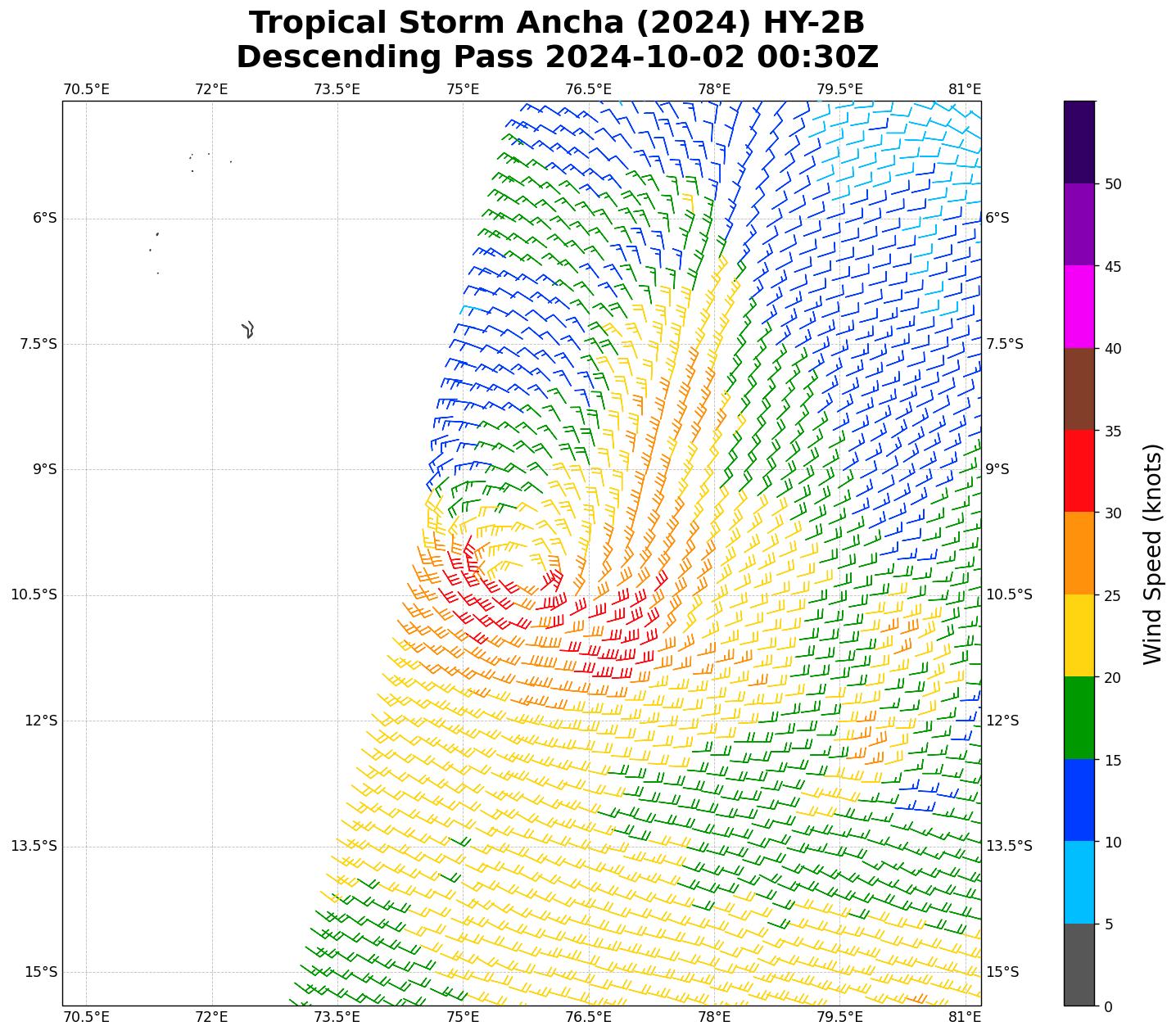Select the yellow 20–25 knot colorbar band
Image resolution: width=1176 pixels, height=1035 pixels.
point(1079,635)
